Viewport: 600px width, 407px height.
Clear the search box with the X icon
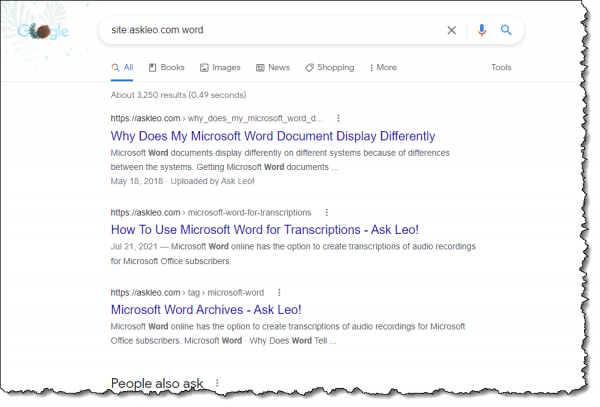click(452, 30)
